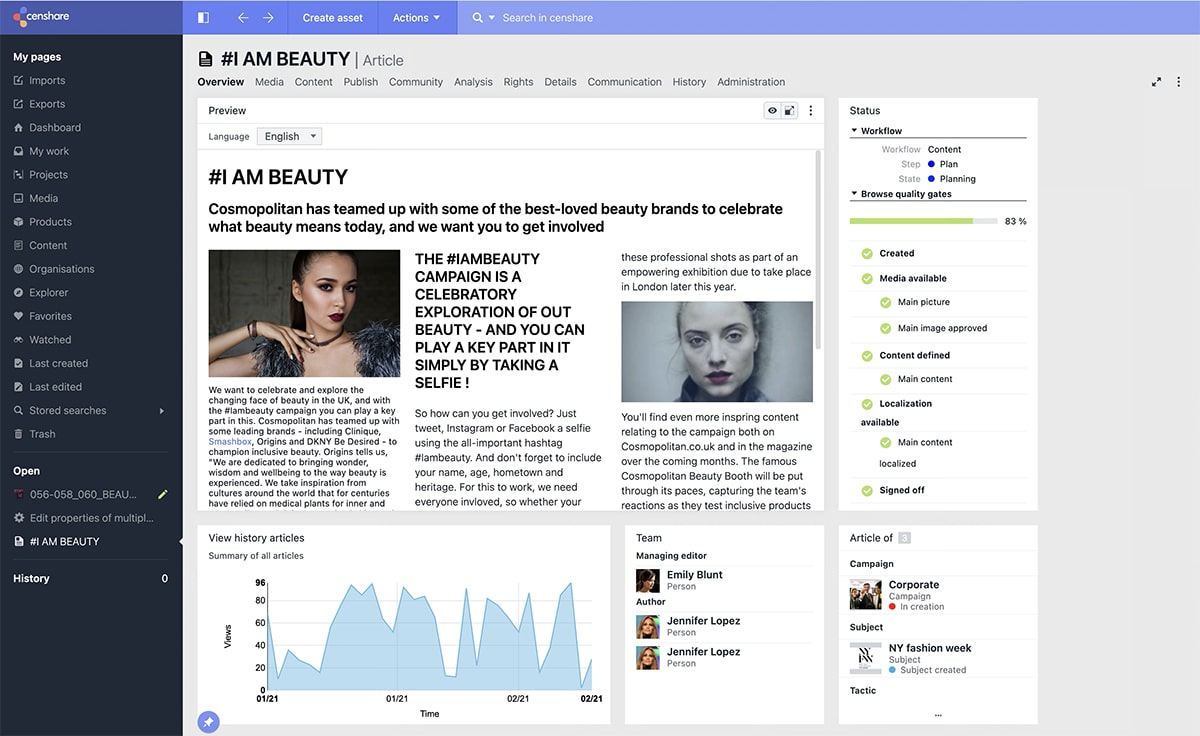1200x736 pixels.
Task: Click the Main picture checkmark
Action: [x=885, y=302]
